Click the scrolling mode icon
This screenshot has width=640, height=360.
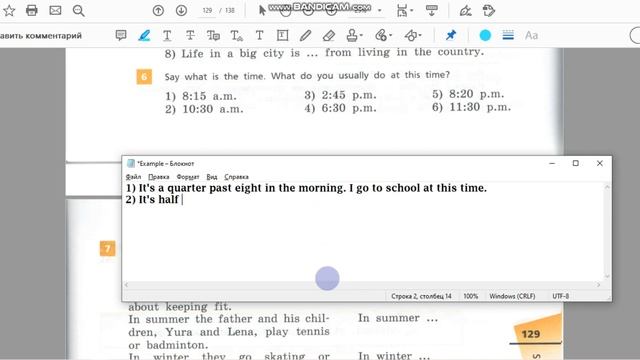431,11
